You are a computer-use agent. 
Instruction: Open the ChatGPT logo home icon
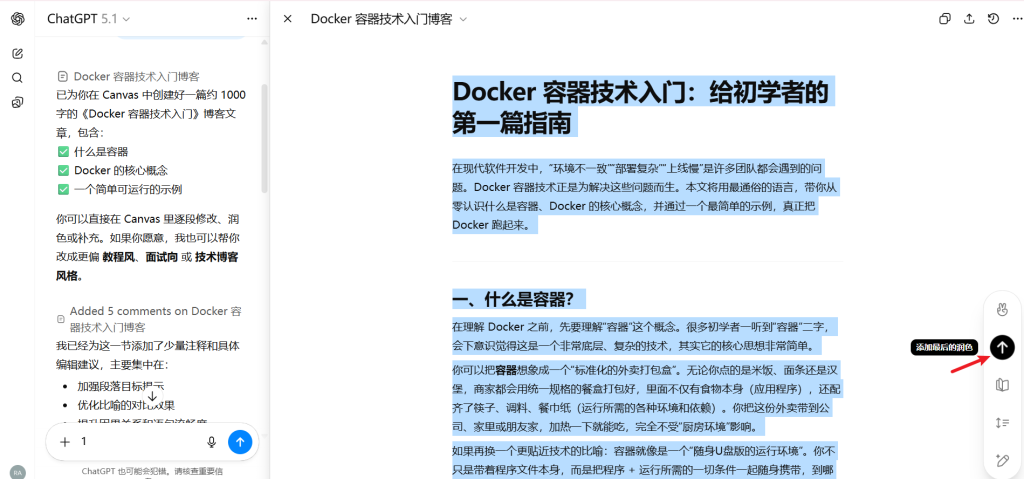click(18, 19)
